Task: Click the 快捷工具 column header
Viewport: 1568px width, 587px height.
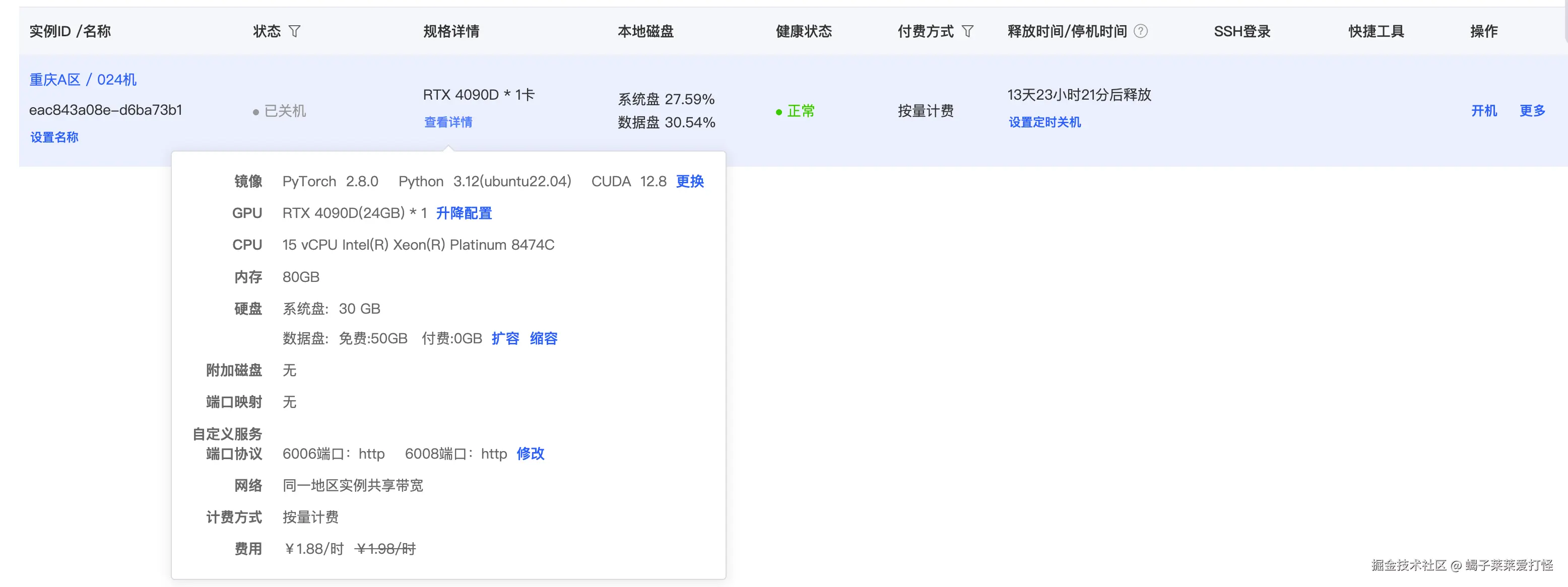Action: [1376, 31]
